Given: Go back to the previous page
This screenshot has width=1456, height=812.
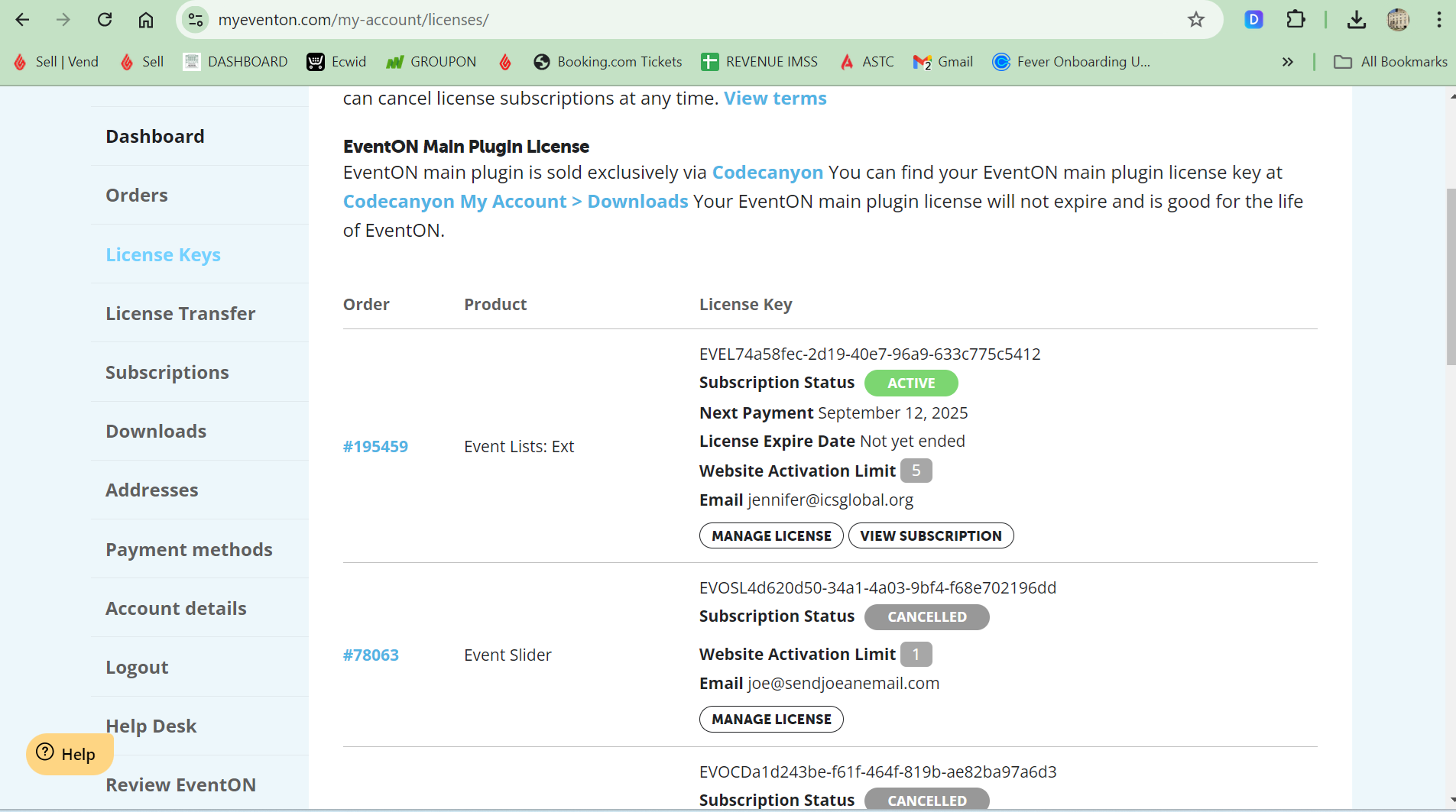Looking at the screenshot, I should point(22,20).
